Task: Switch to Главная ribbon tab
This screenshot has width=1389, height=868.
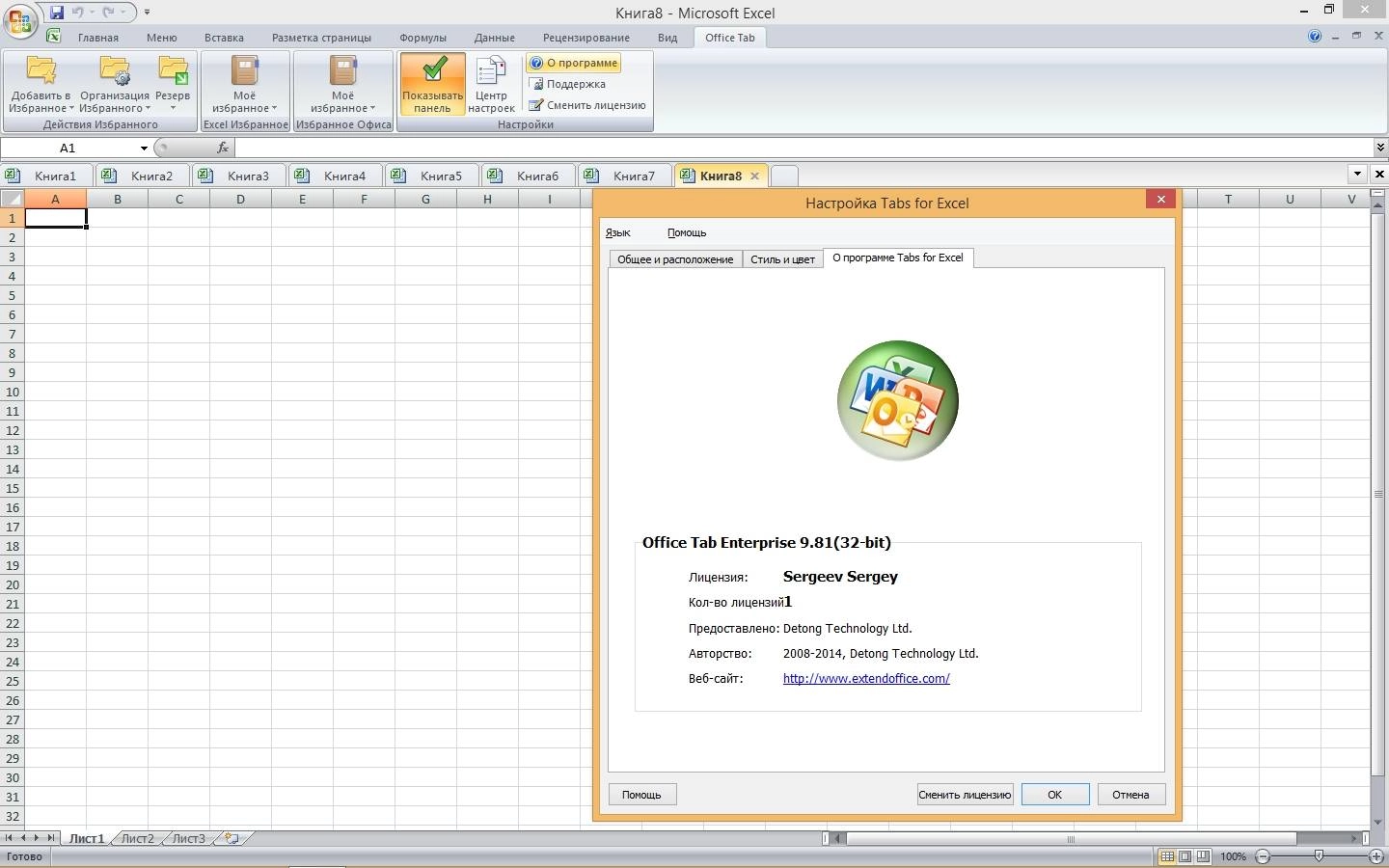Action: 98,38
